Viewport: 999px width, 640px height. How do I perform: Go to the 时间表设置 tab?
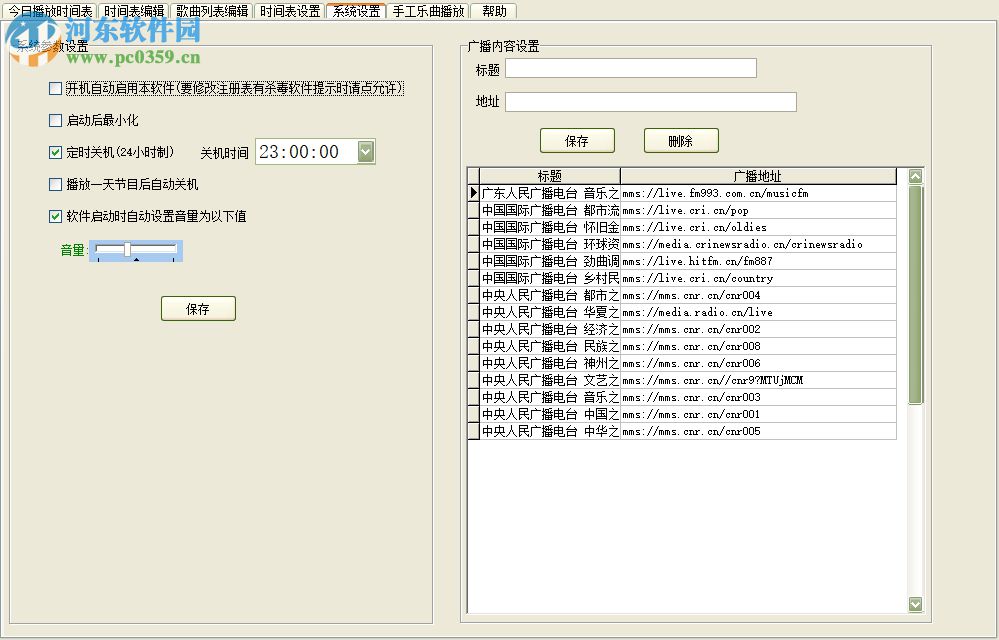(290, 11)
